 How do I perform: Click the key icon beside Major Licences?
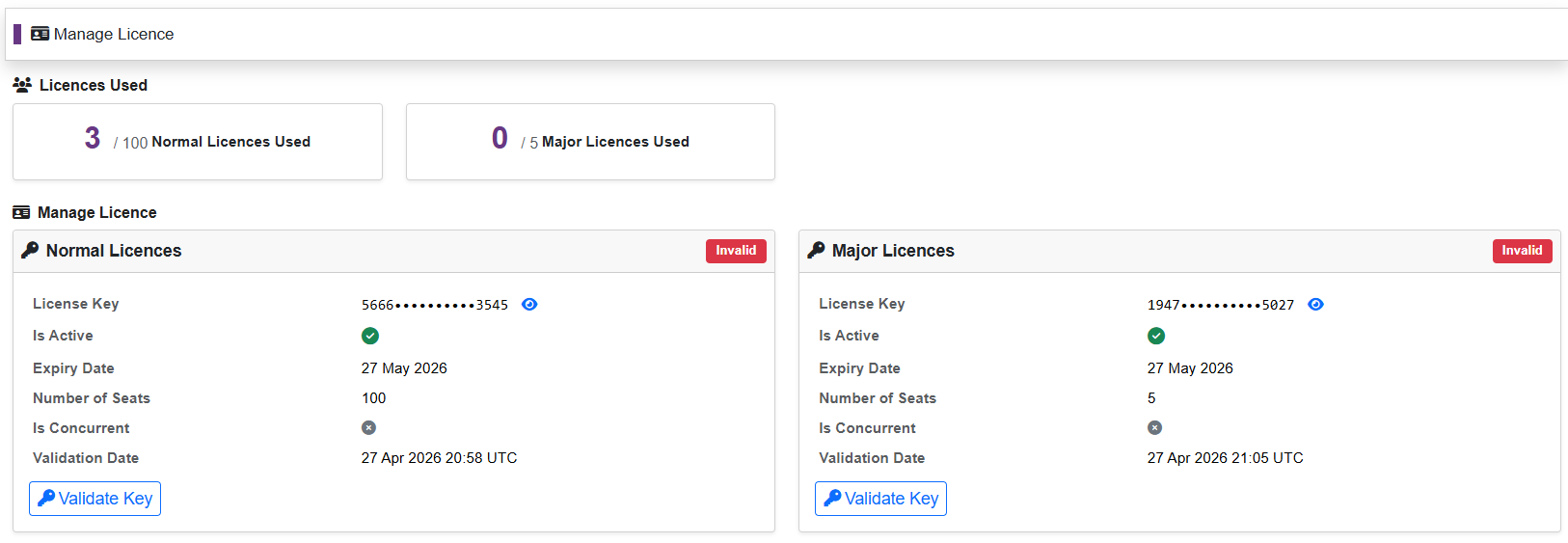[x=816, y=250]
